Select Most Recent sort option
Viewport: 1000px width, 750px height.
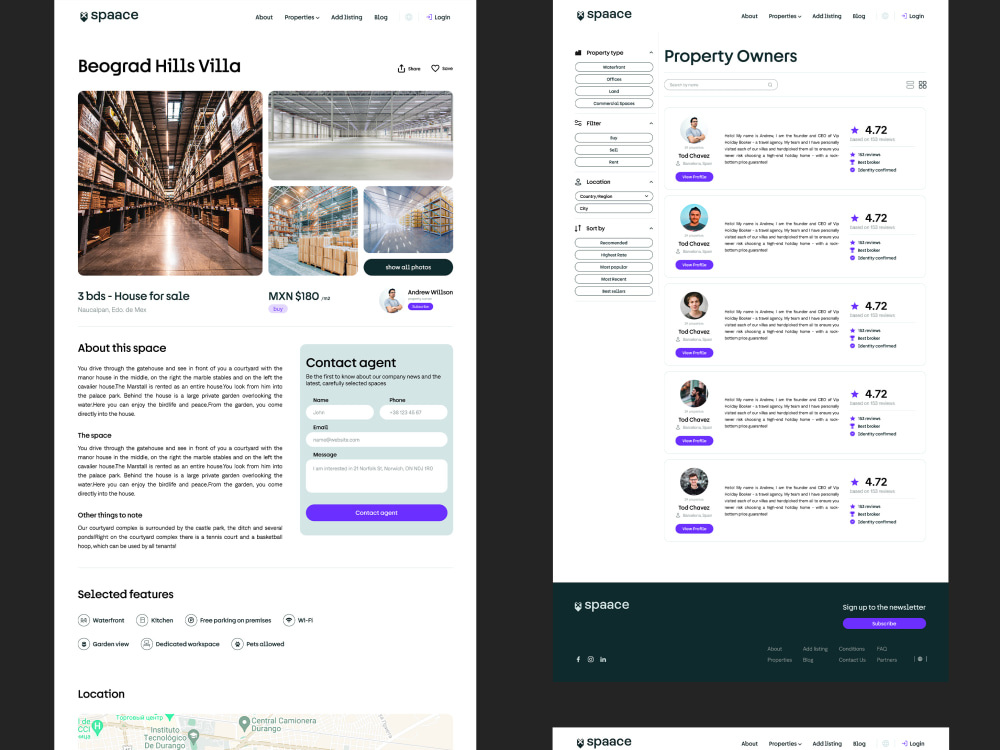(614, 279)
